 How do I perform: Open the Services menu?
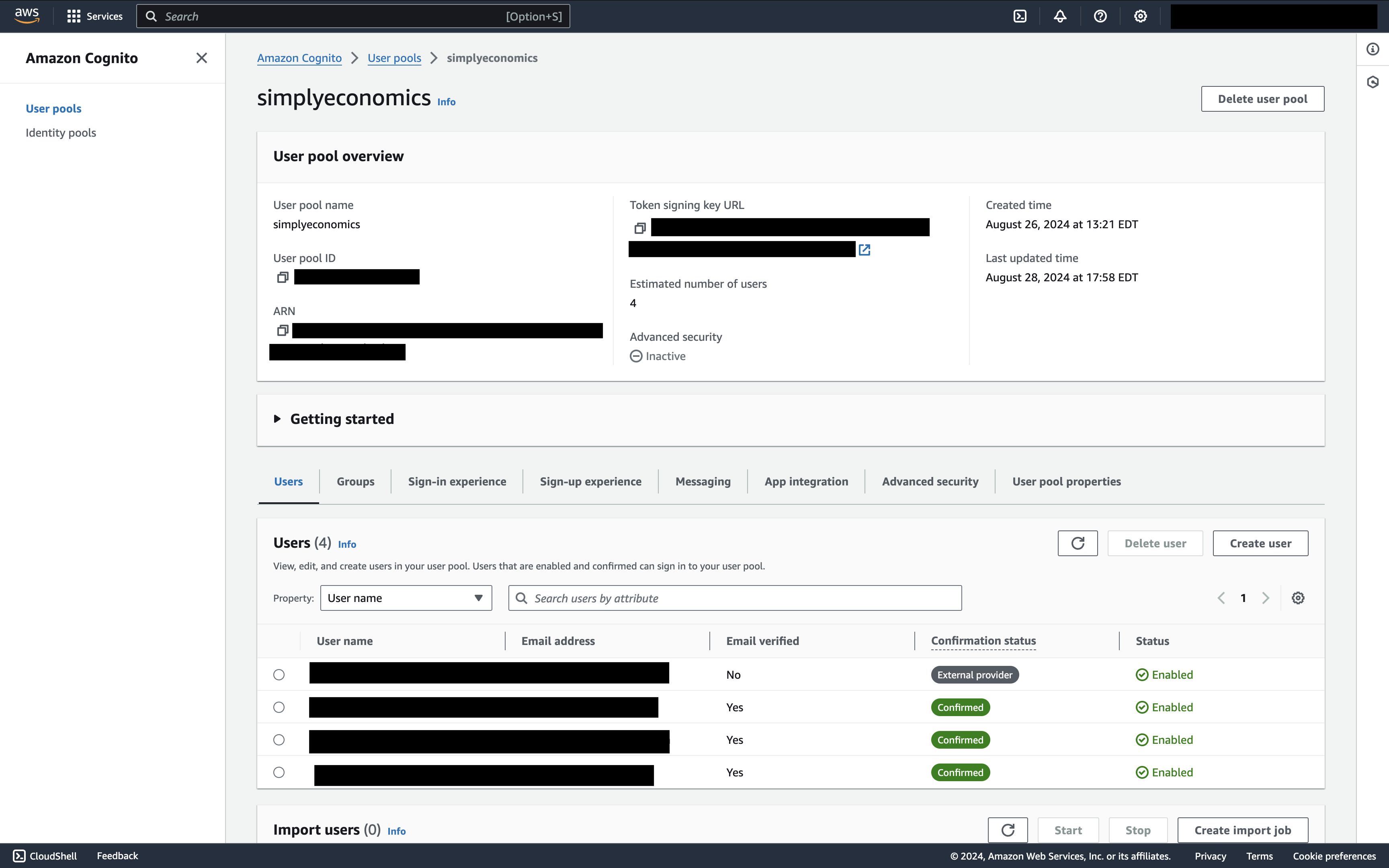click(95, 16)
